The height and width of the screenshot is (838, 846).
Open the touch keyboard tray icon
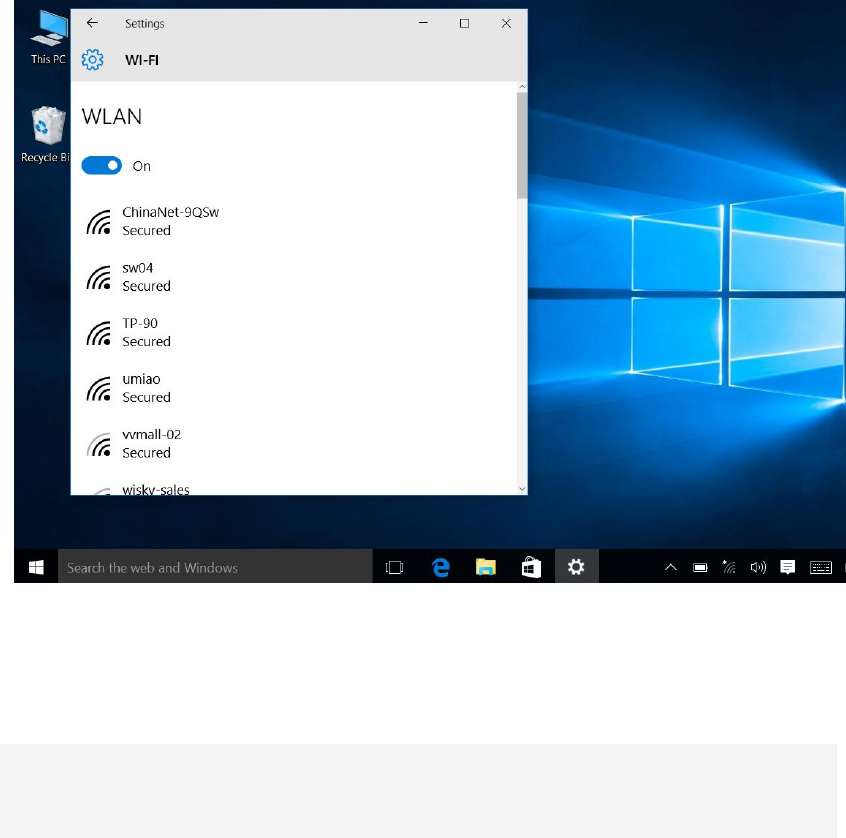(821, 567)
